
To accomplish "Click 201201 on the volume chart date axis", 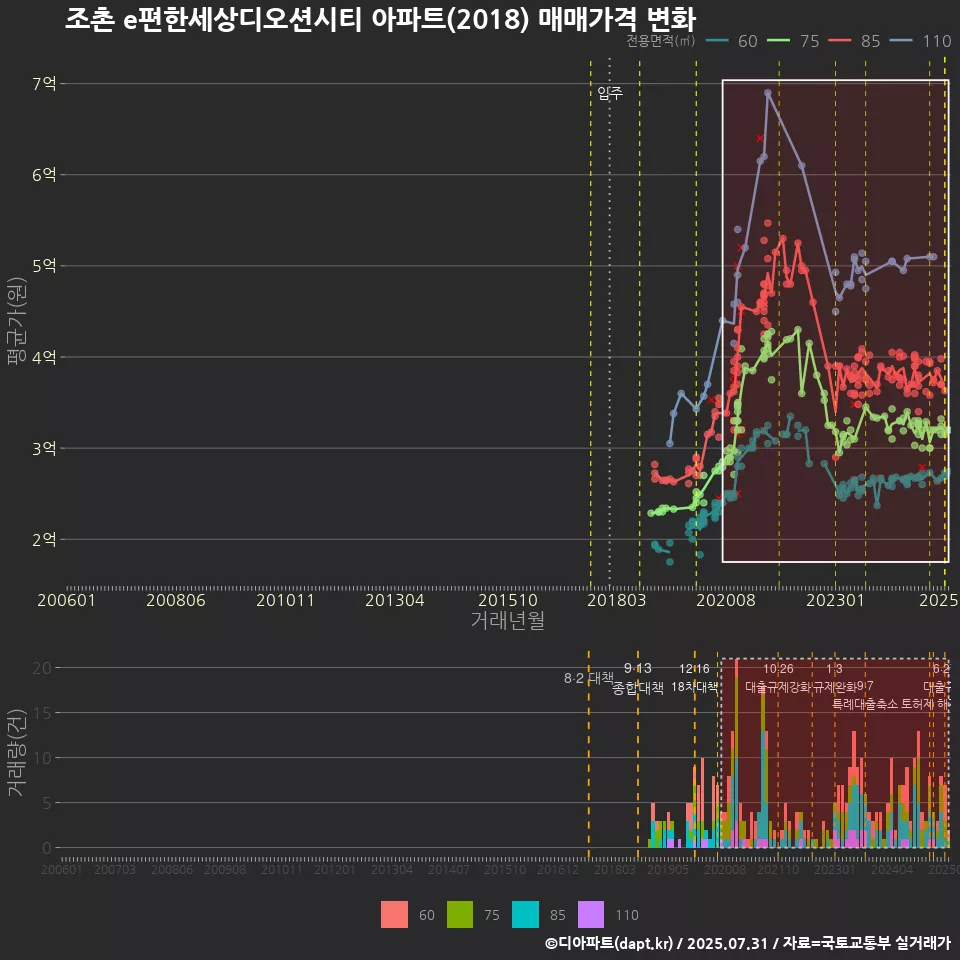I will [x=334, y=869].
